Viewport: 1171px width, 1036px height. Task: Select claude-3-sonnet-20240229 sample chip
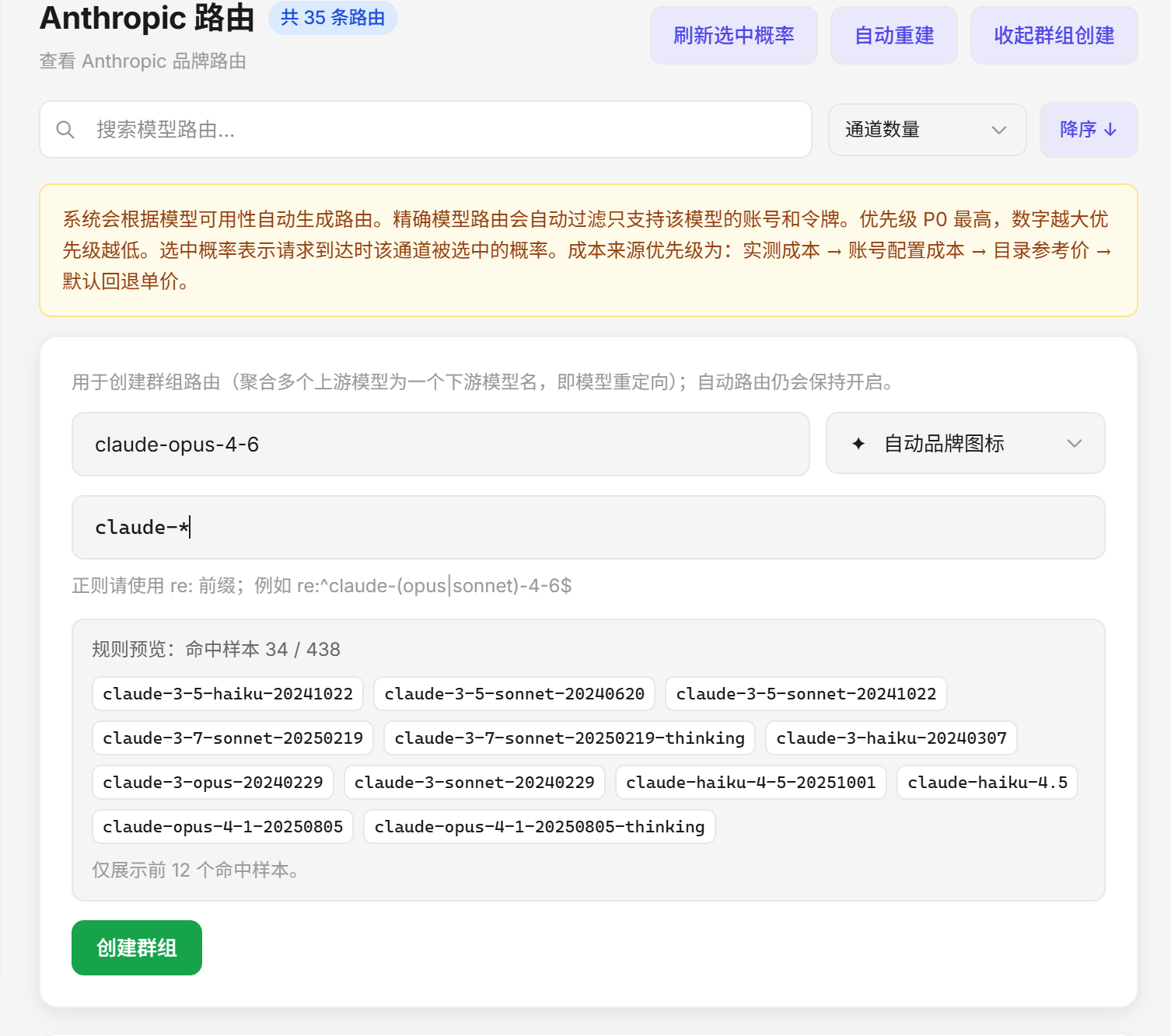pyautogui.click(x=474, y=783)
